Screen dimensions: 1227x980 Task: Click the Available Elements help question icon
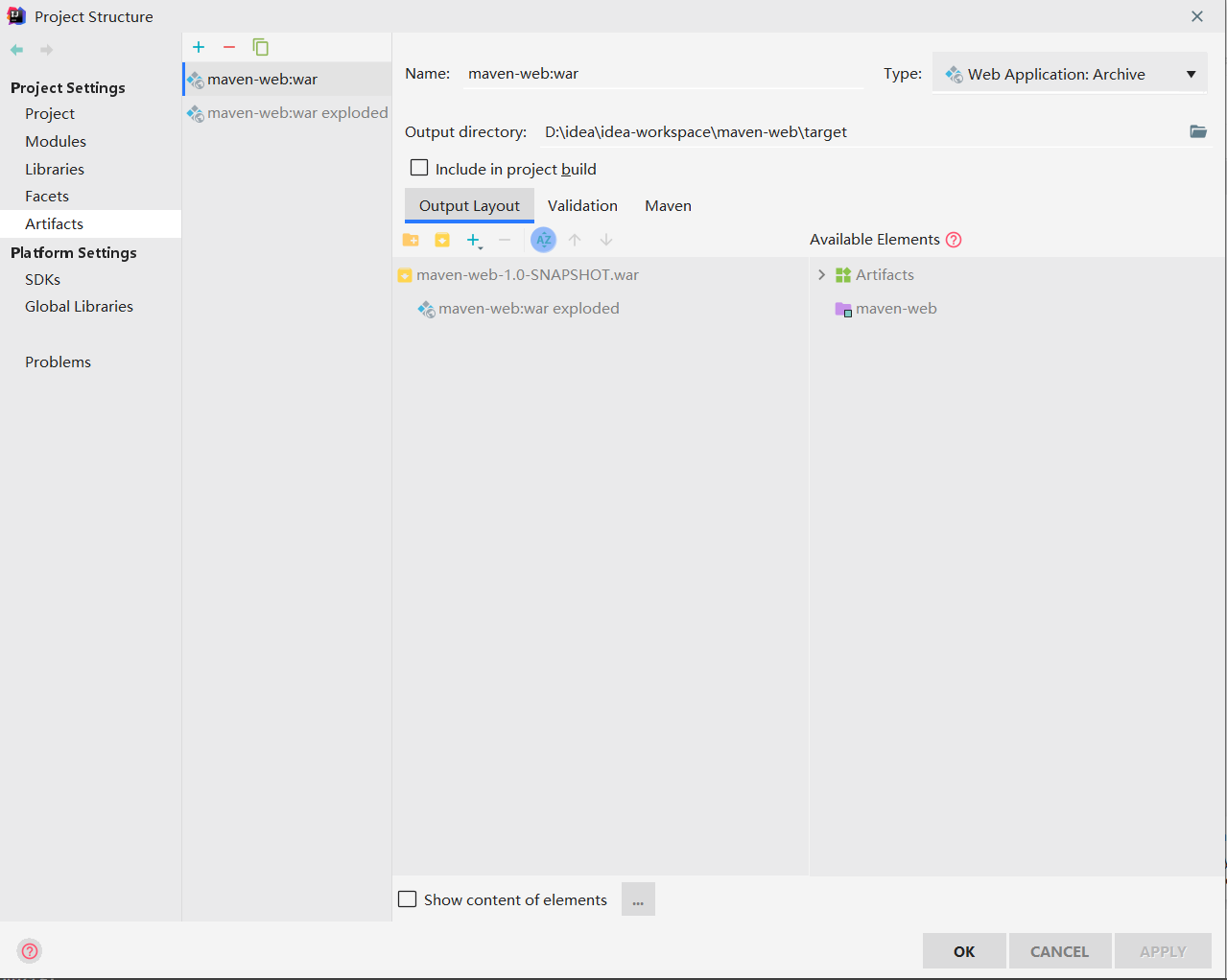pos(954,240)
